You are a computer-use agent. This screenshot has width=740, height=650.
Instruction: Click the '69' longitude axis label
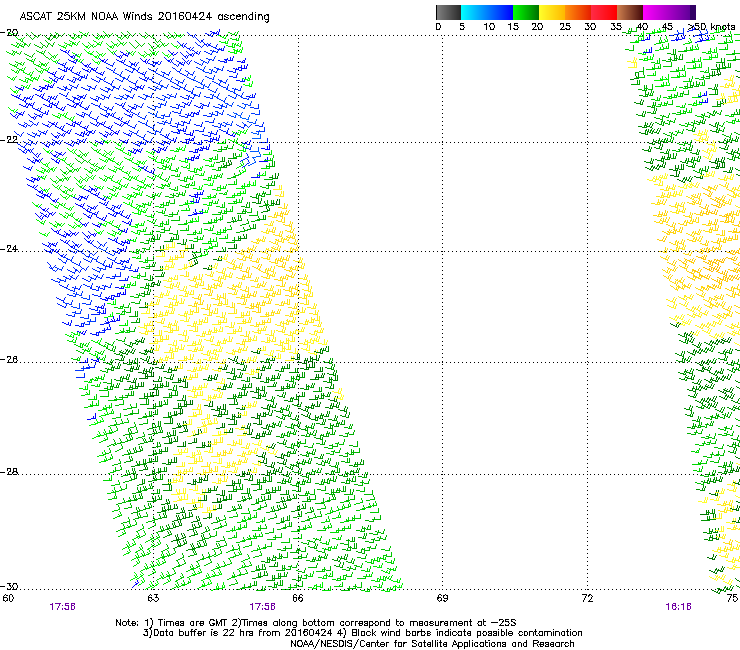tap(442, 598)
